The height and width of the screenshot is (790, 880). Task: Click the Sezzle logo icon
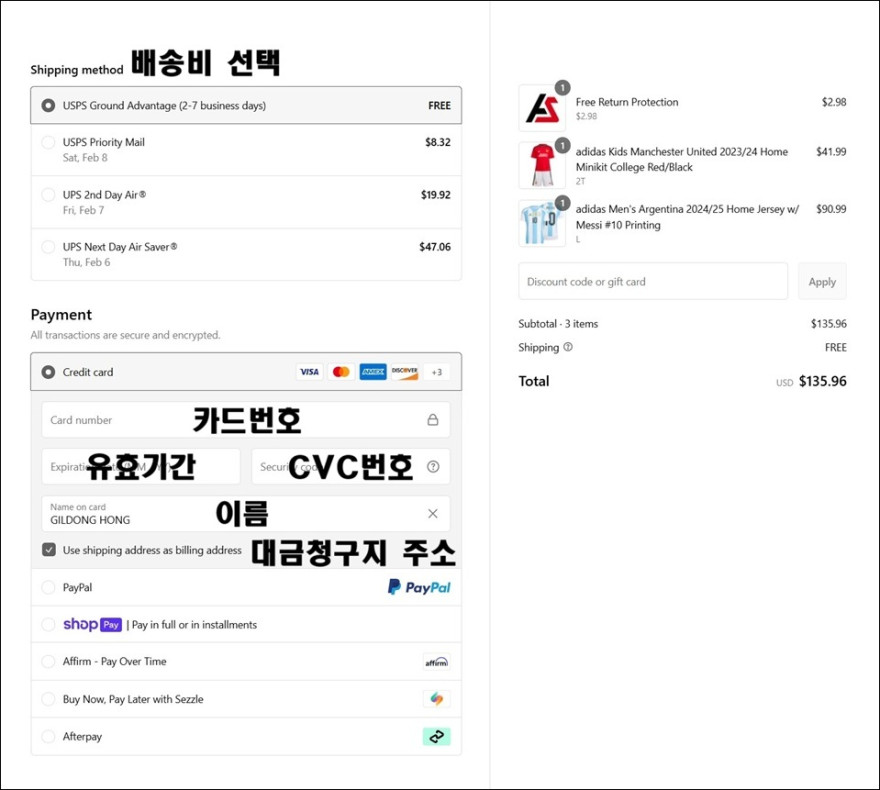(437, 699)
